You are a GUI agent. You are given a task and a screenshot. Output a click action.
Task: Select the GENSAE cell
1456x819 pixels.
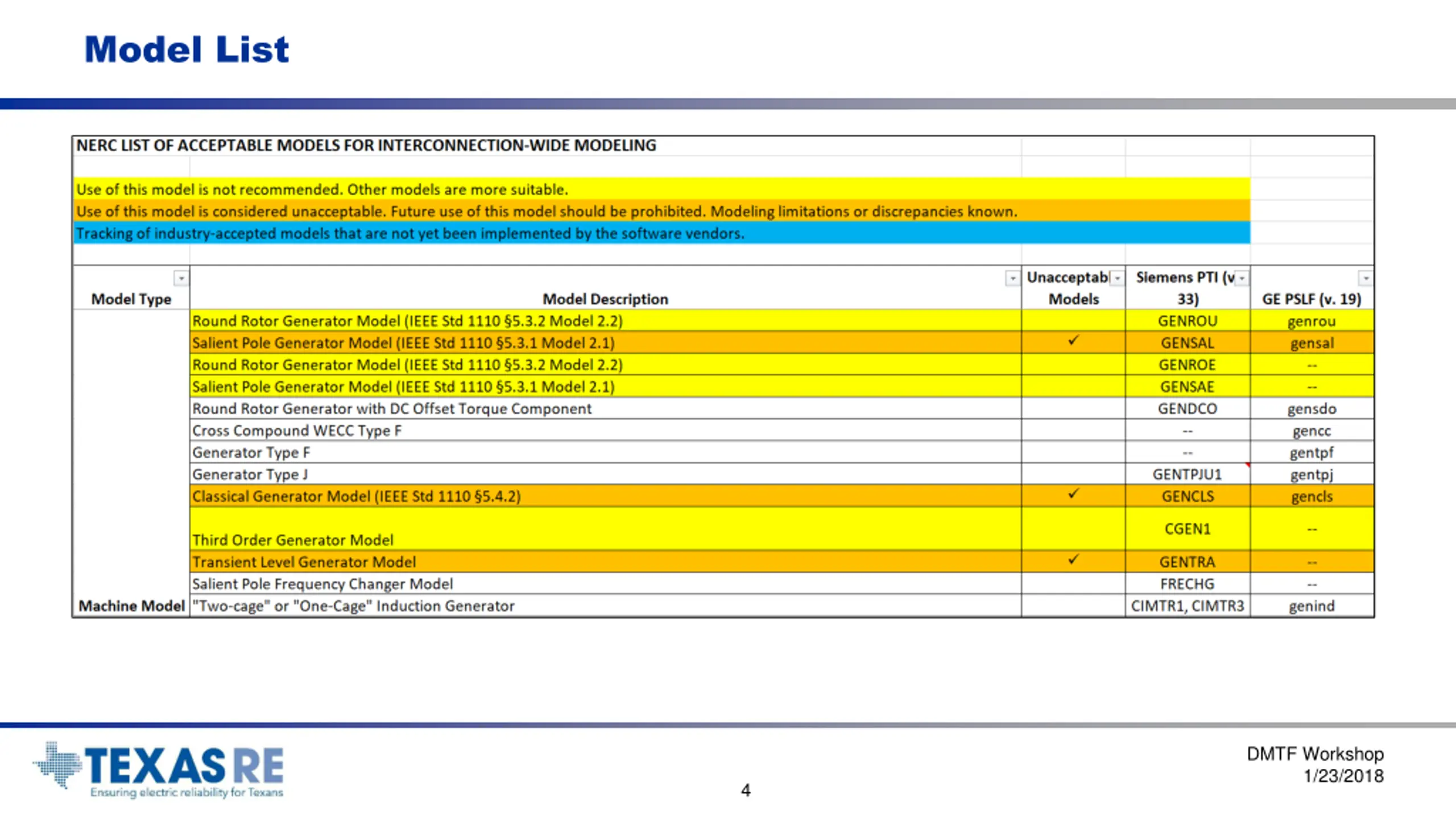tap(1188, 387)
